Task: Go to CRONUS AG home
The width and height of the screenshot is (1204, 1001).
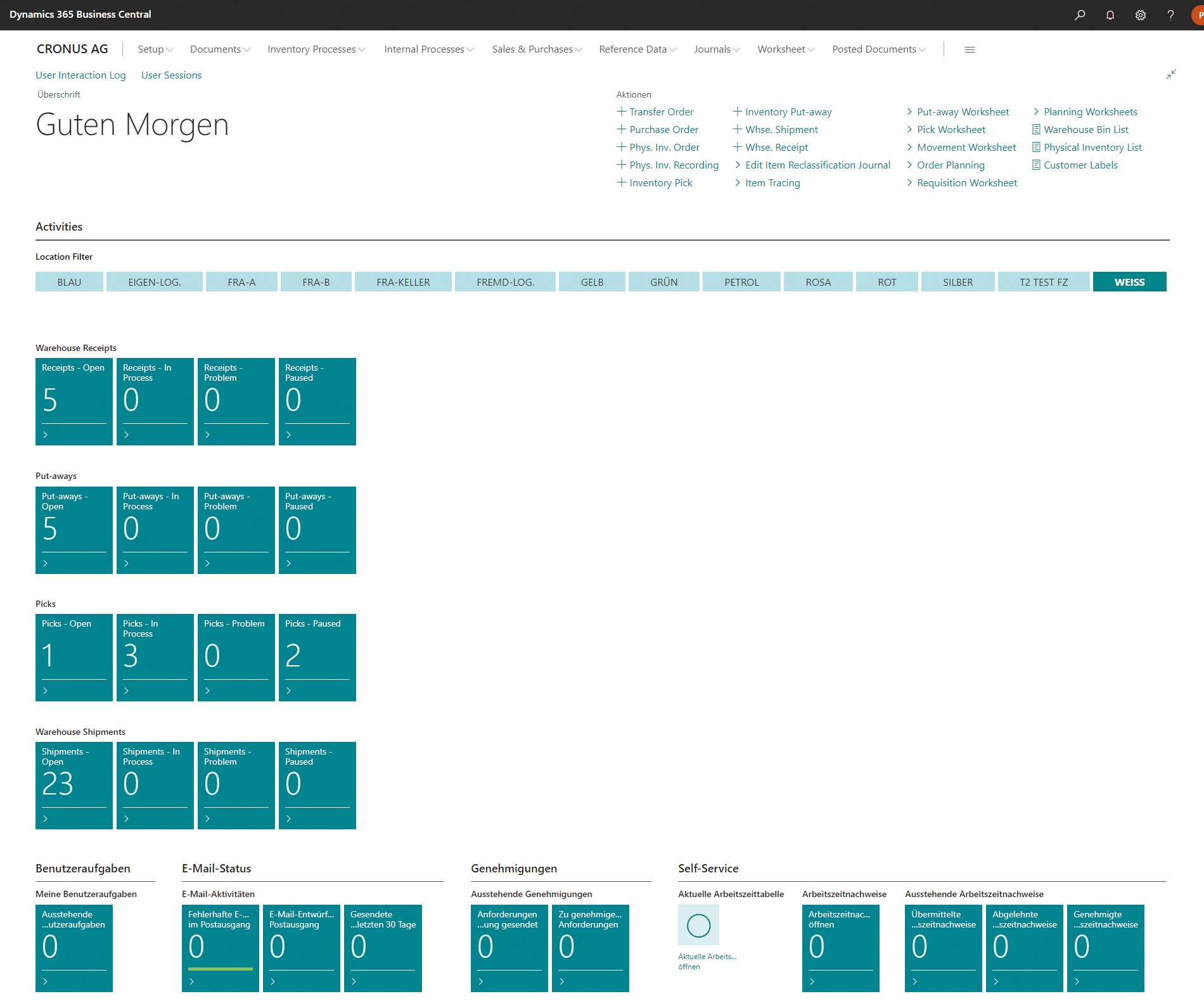Action: click(x=72, y=49)
